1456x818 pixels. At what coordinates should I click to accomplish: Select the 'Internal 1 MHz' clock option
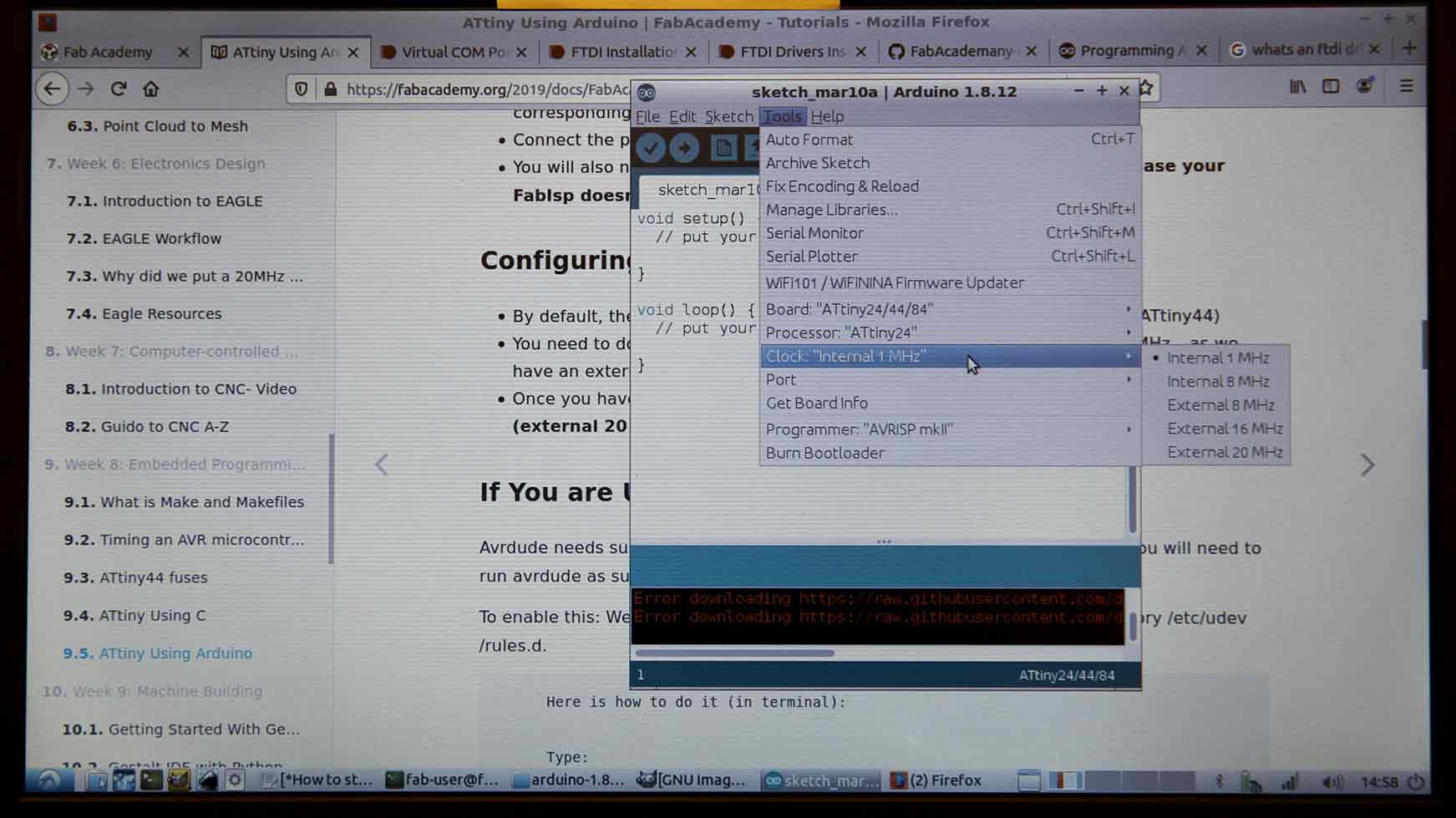pyautogui.click(x=1216, y=358)
